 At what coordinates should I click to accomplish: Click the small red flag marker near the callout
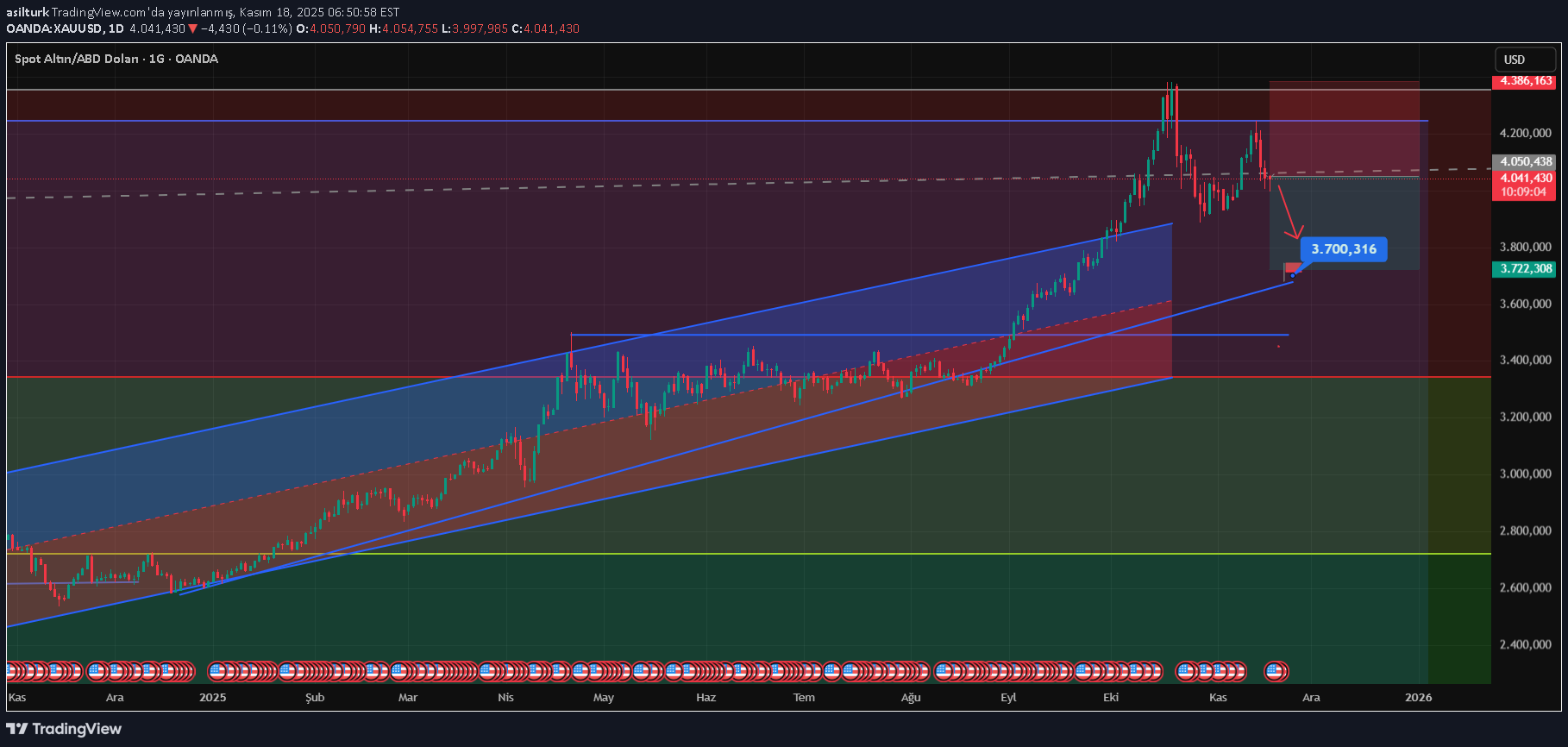[x=1292, y=267]
